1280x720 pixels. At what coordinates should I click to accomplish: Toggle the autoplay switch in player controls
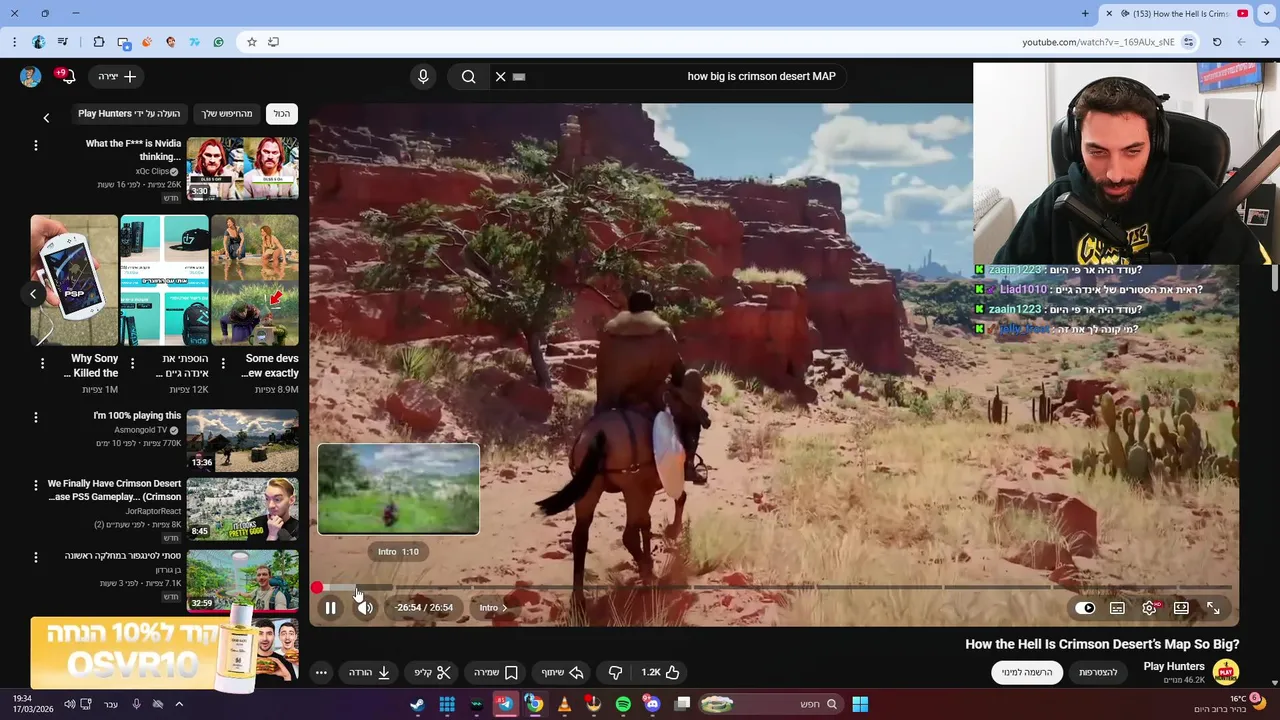[1086, 608]
